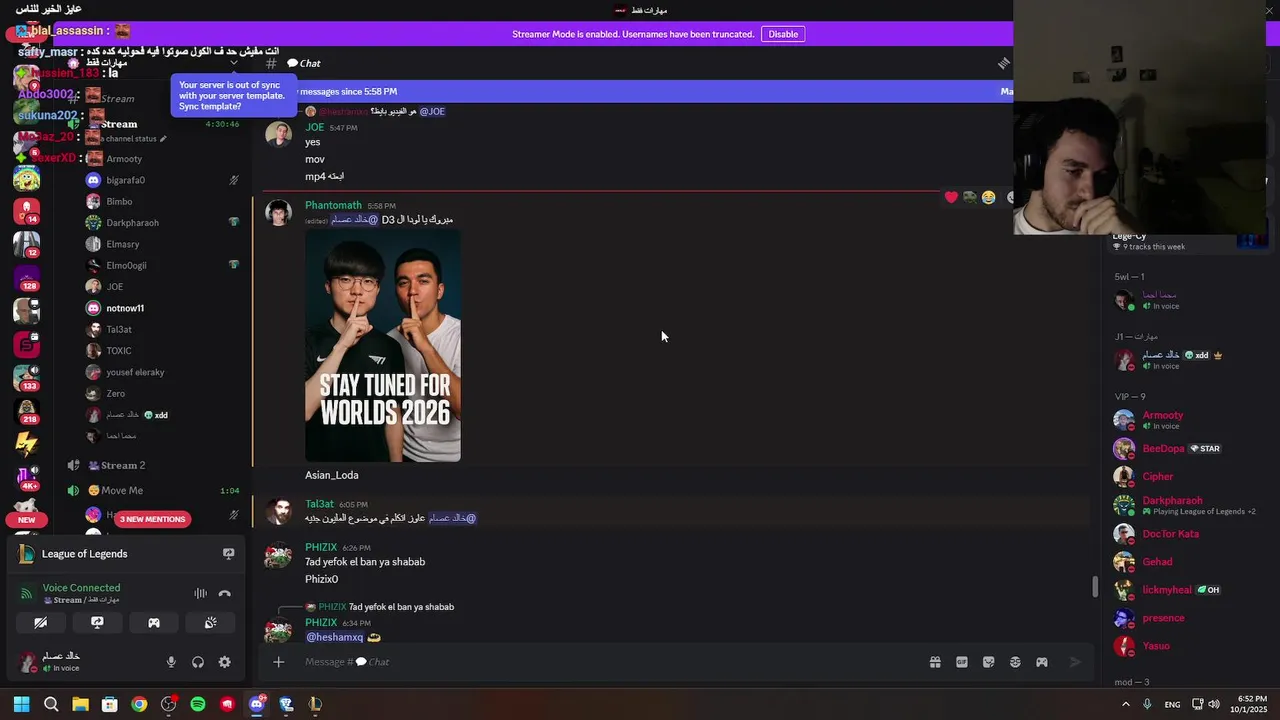
Task: Click the send message arrow
Action: (x=1075, y=662)
